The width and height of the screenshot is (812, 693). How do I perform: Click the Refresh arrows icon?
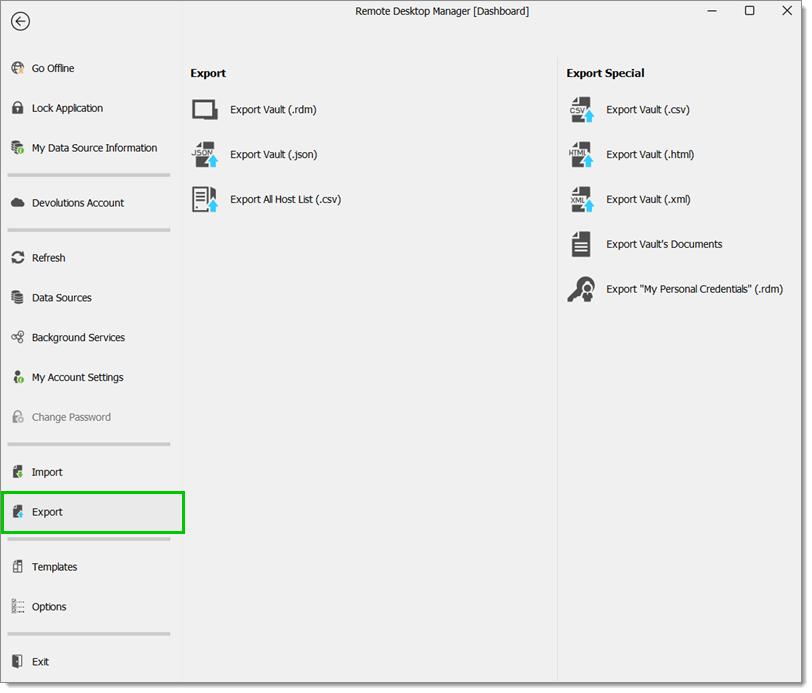(18, 257)
